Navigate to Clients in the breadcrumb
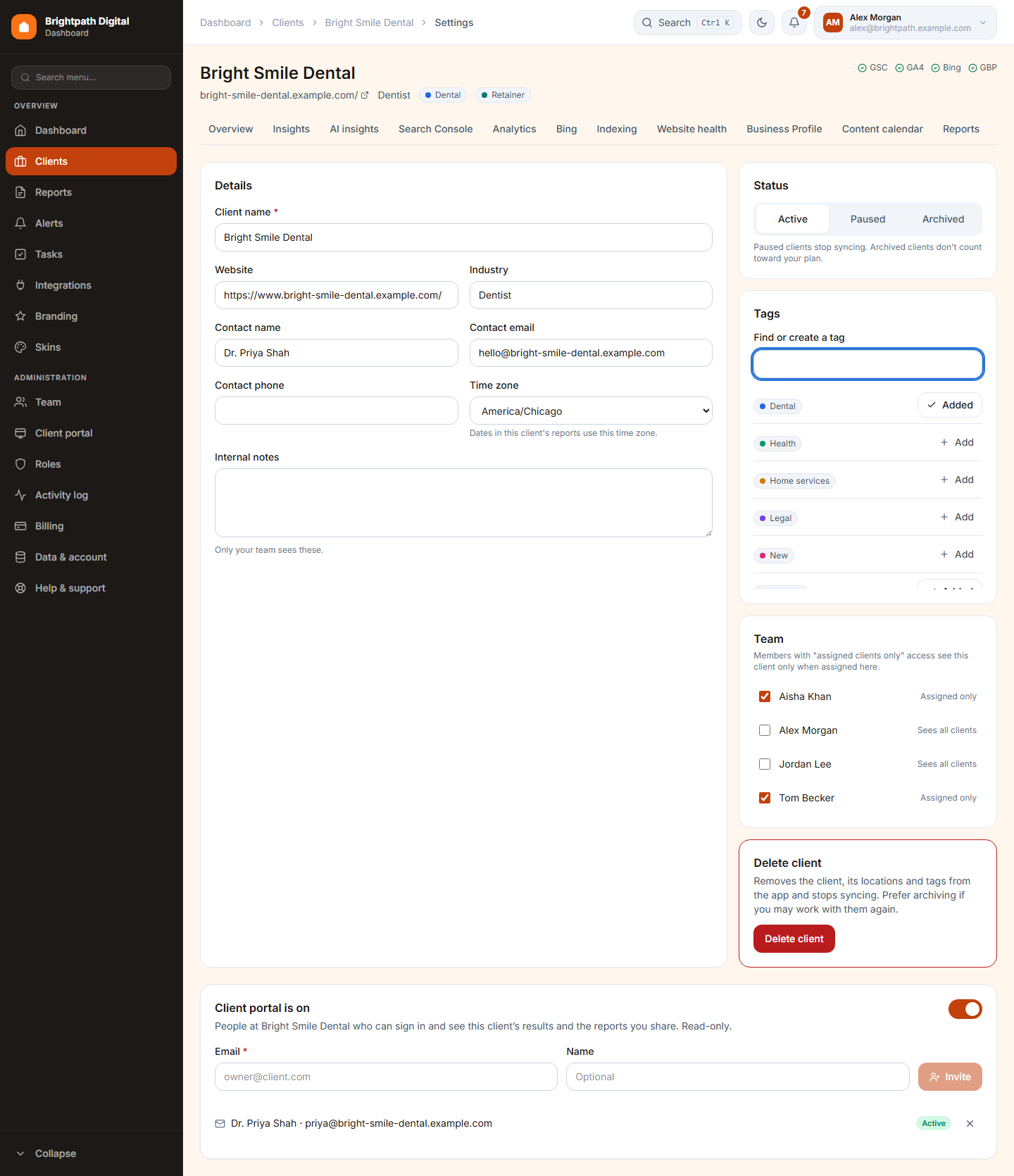The height and width of the screenshot is (1176, 1014). [288, 23]
